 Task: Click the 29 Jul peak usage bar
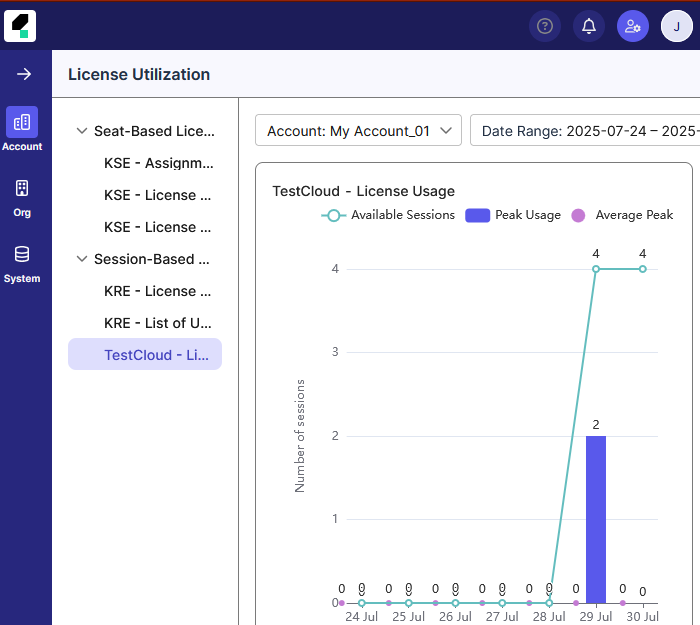click(x=596, y=519)
